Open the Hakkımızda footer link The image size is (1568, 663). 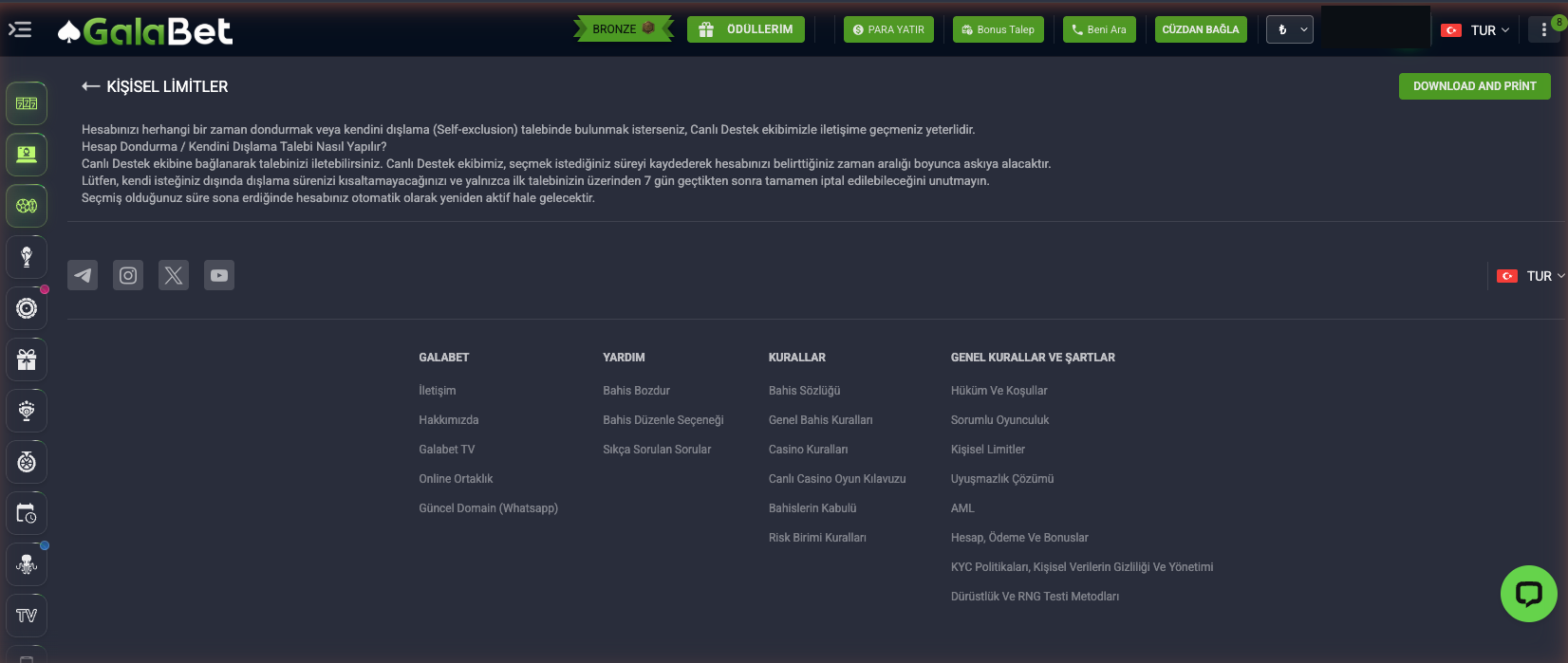click(x=449, y=420)
